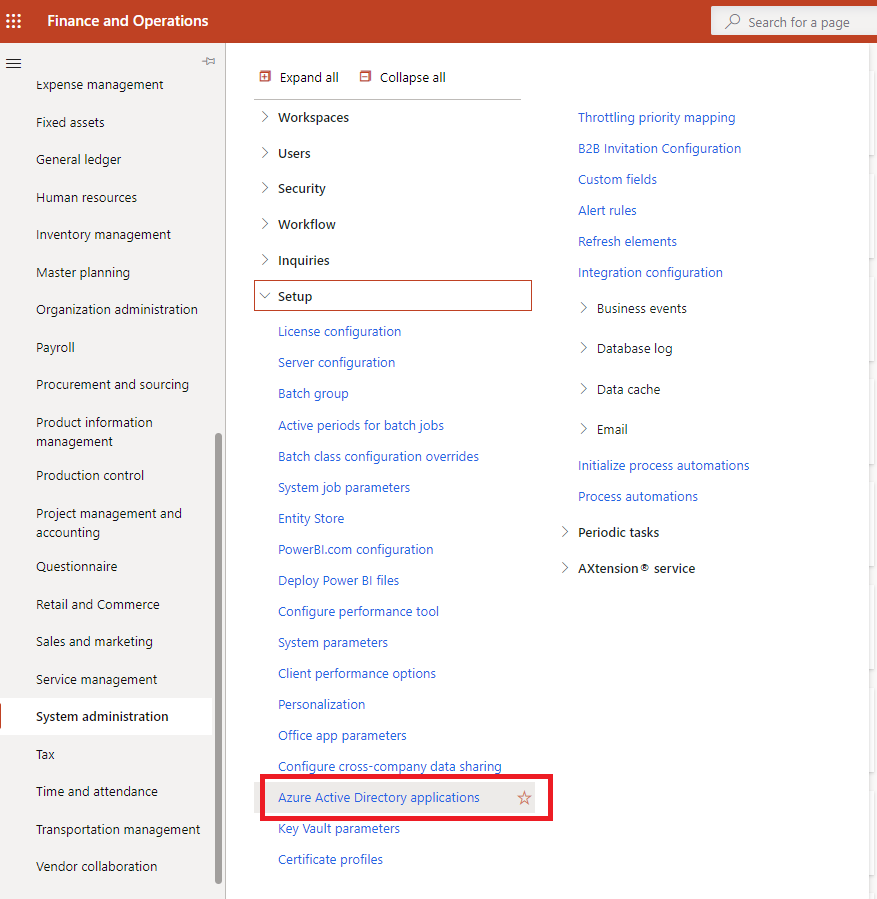Open Batch group page
This screenshot has width=877, height=899.
[x=313, y=394]
